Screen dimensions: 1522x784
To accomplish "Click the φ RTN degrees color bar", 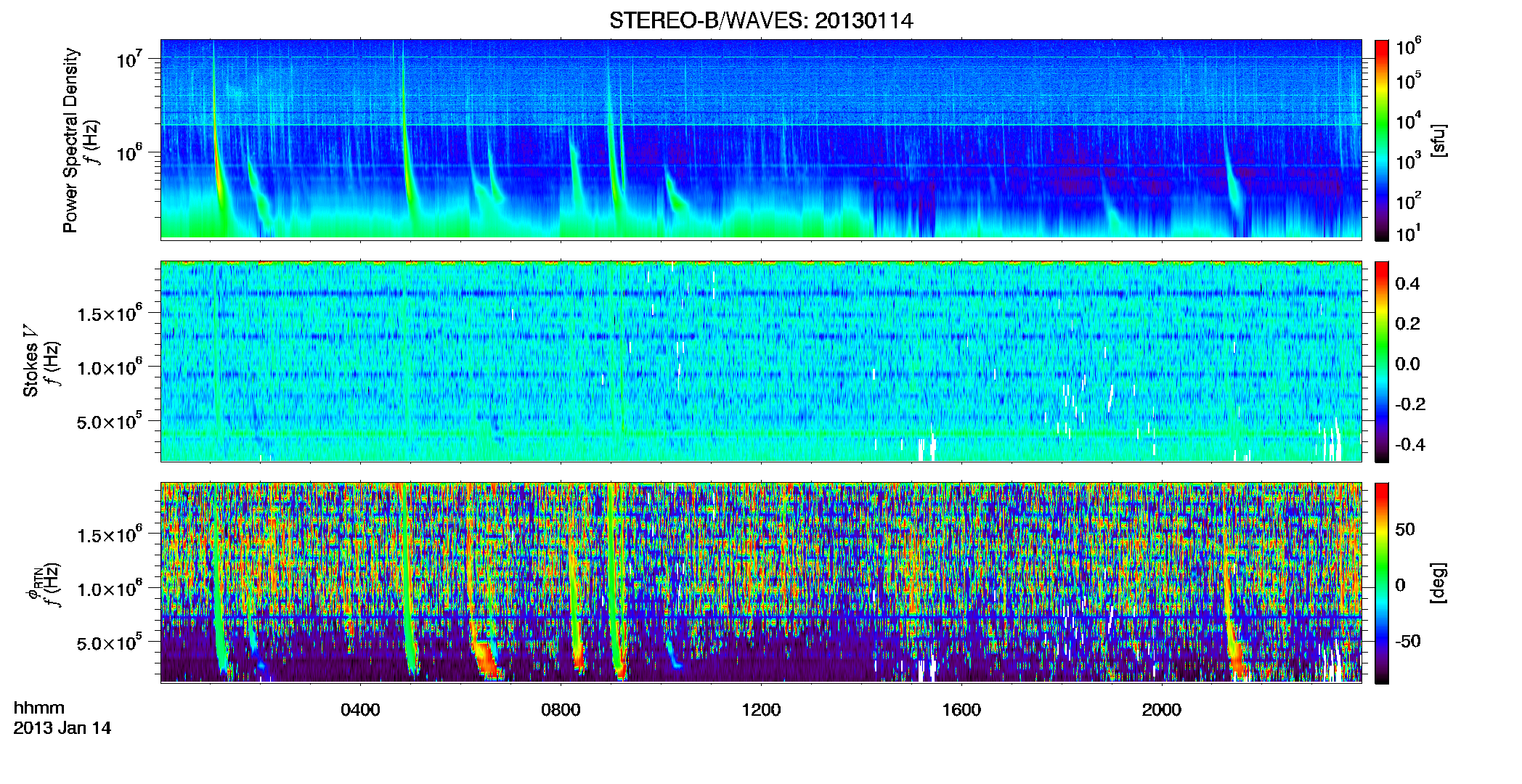I will (1382, 583).
